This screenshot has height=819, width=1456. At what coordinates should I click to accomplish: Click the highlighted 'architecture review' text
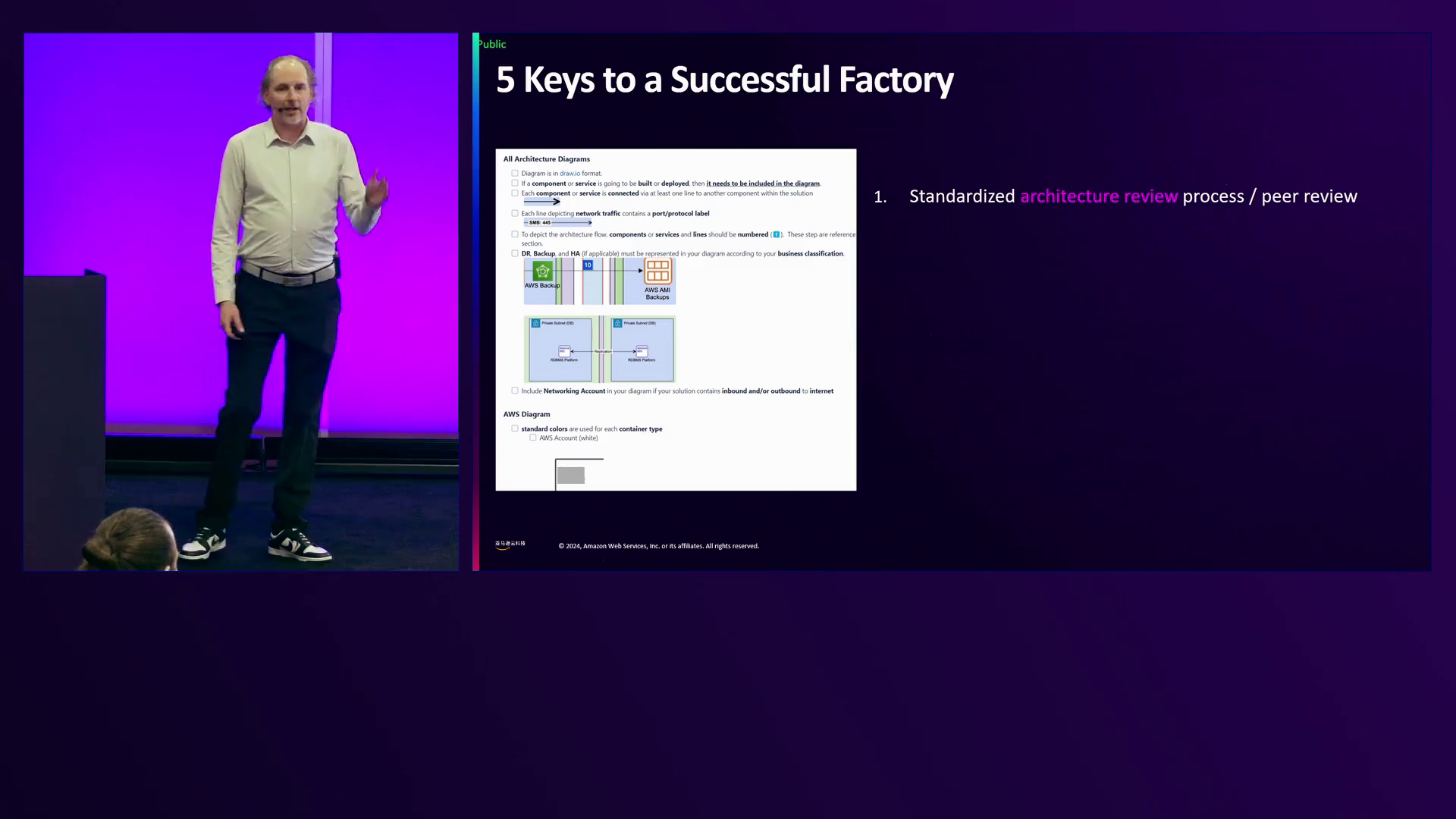click(x=1098, y=196)
